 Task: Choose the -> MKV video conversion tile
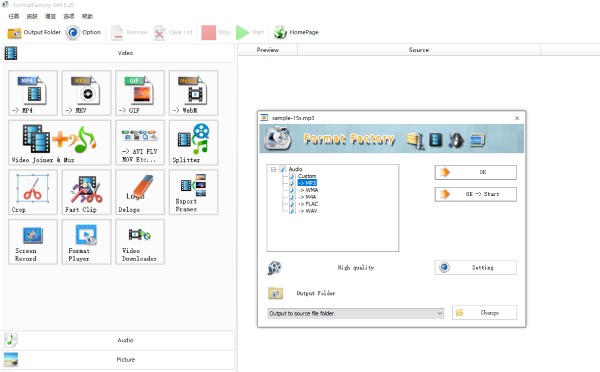coord(86,93)
